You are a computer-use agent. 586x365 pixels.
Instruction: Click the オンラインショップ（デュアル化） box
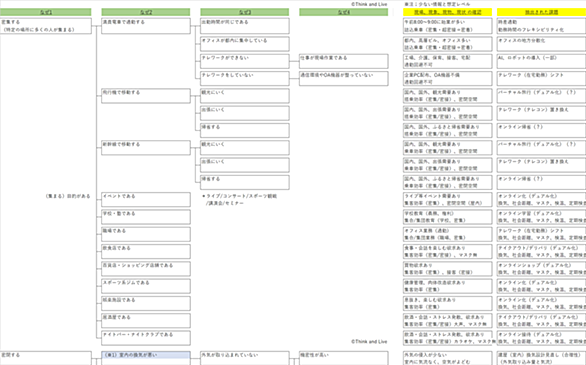click(541, 269)
